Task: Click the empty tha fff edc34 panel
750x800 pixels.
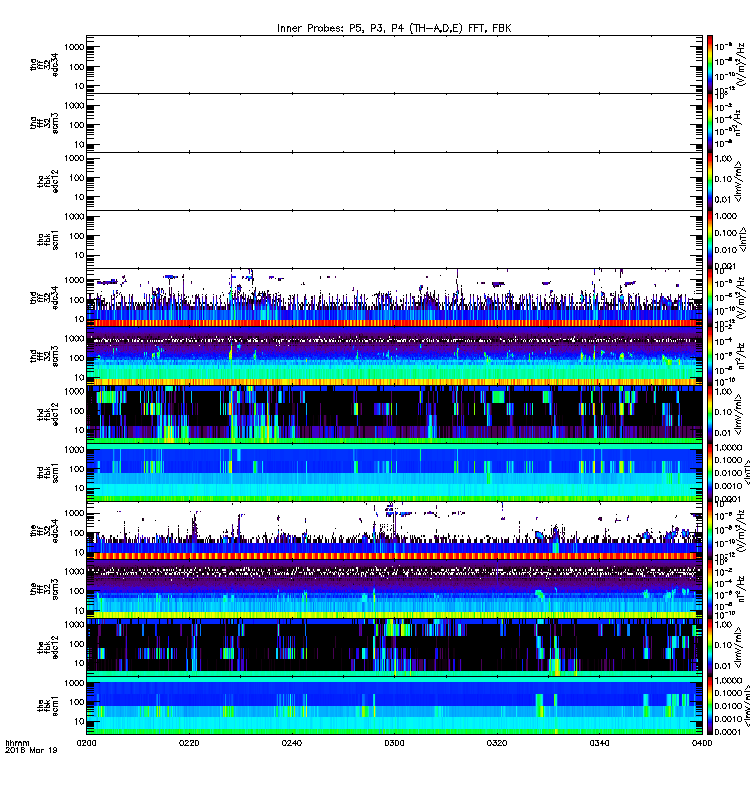Action: 394,64
